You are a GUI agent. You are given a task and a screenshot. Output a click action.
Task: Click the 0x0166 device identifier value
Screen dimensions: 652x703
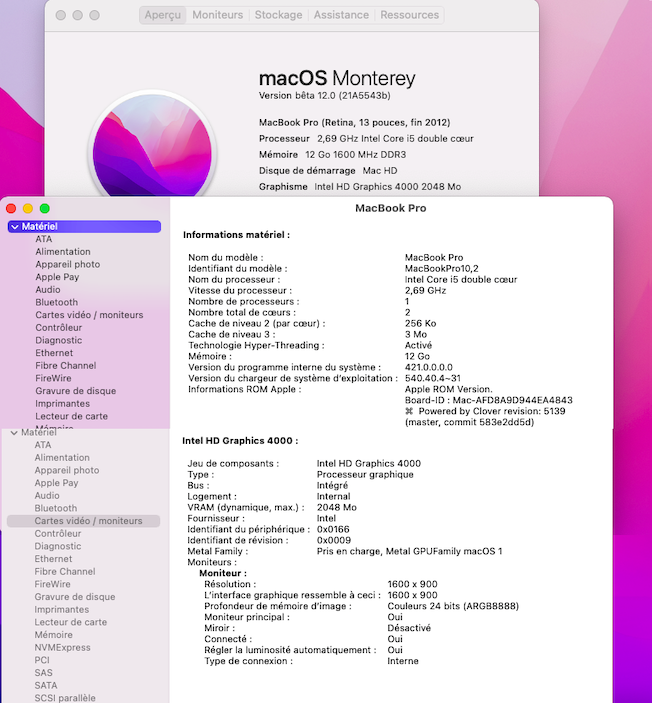coord(333,529)
